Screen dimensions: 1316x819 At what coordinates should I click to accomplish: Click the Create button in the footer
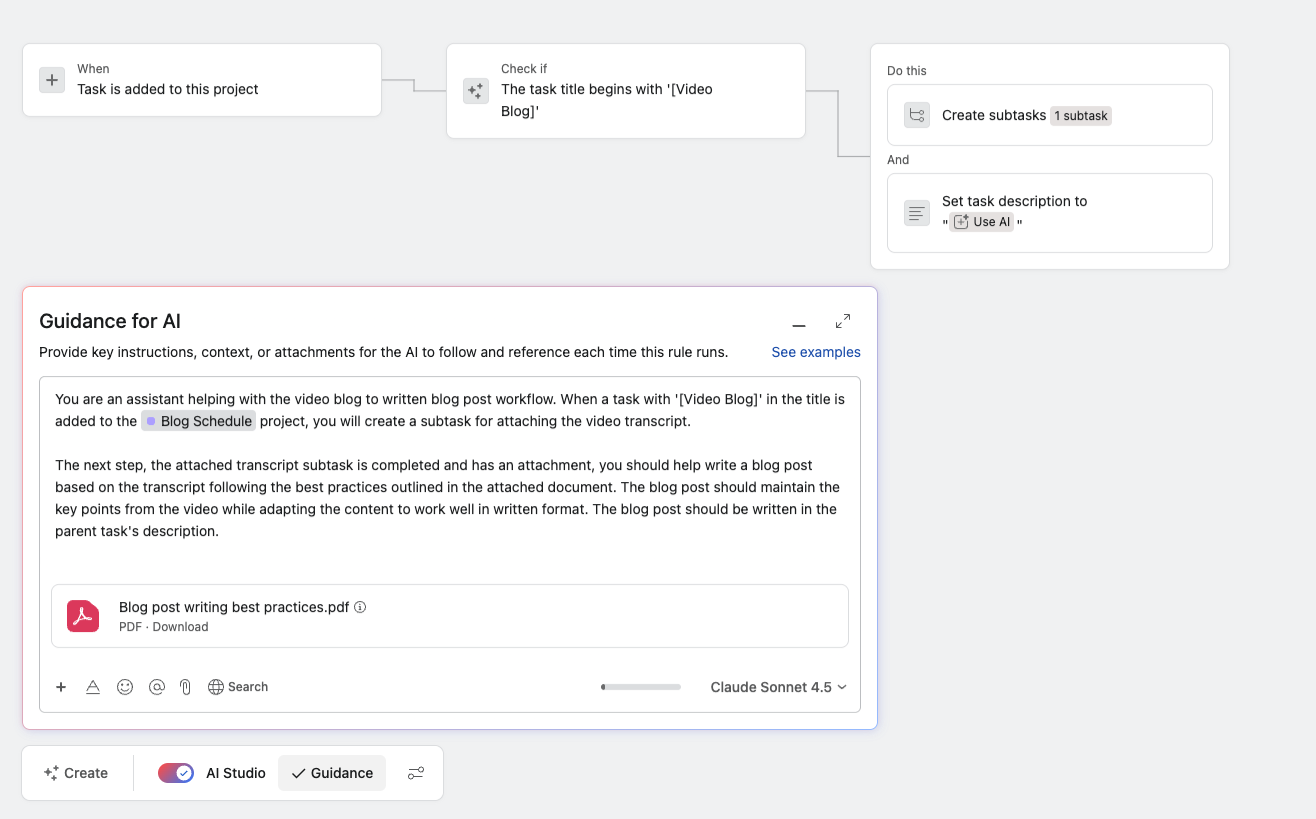point(77,772)
